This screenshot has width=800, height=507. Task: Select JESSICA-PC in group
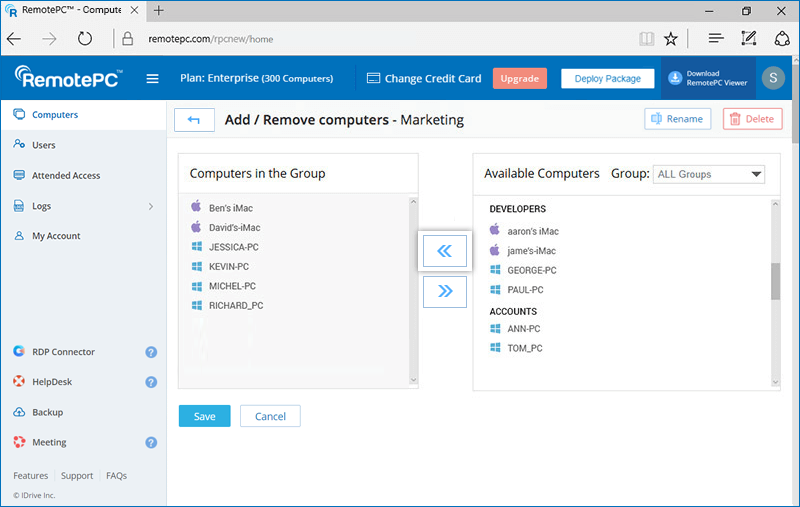coord(234,247)
